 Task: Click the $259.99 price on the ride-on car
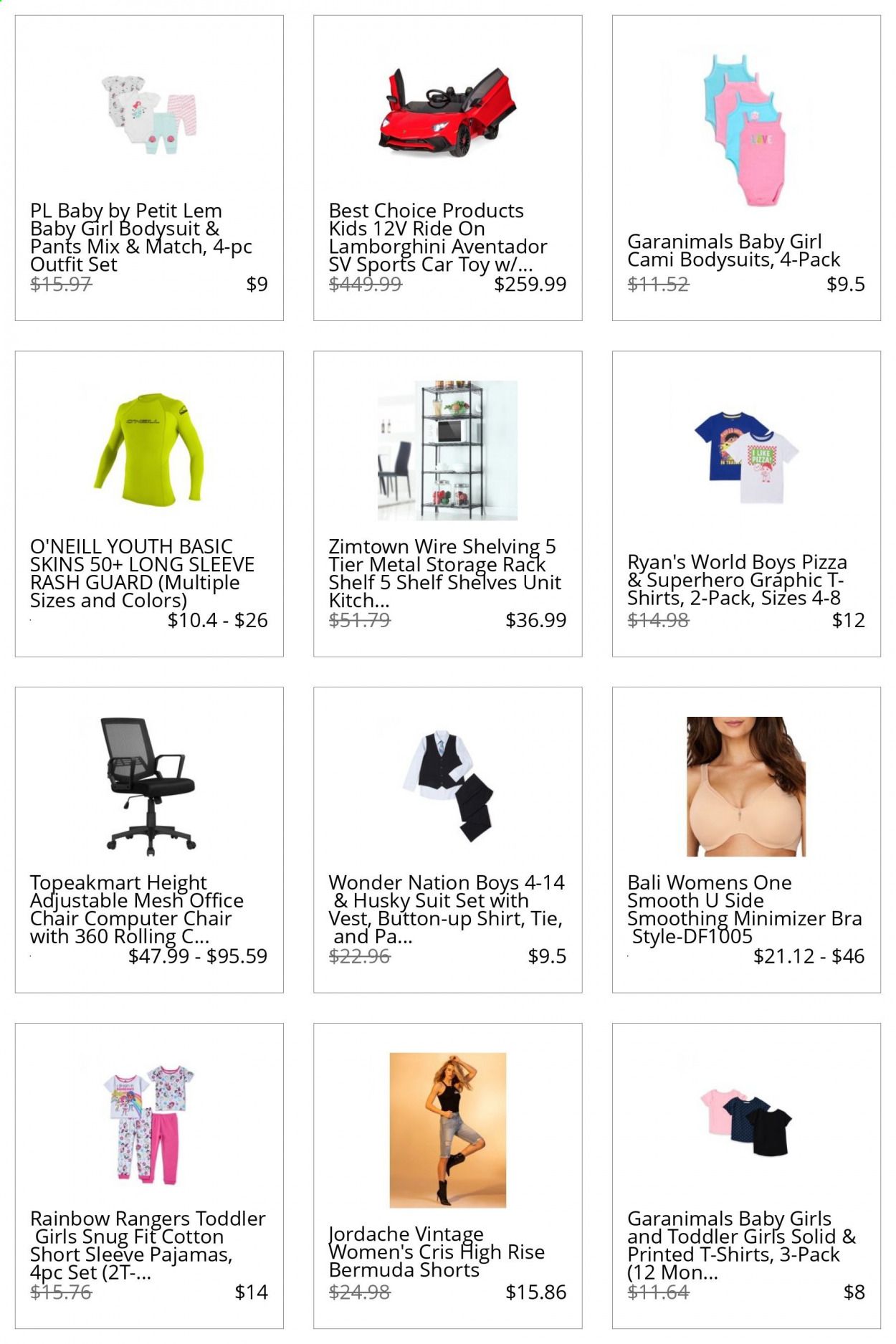pos(530,284)
